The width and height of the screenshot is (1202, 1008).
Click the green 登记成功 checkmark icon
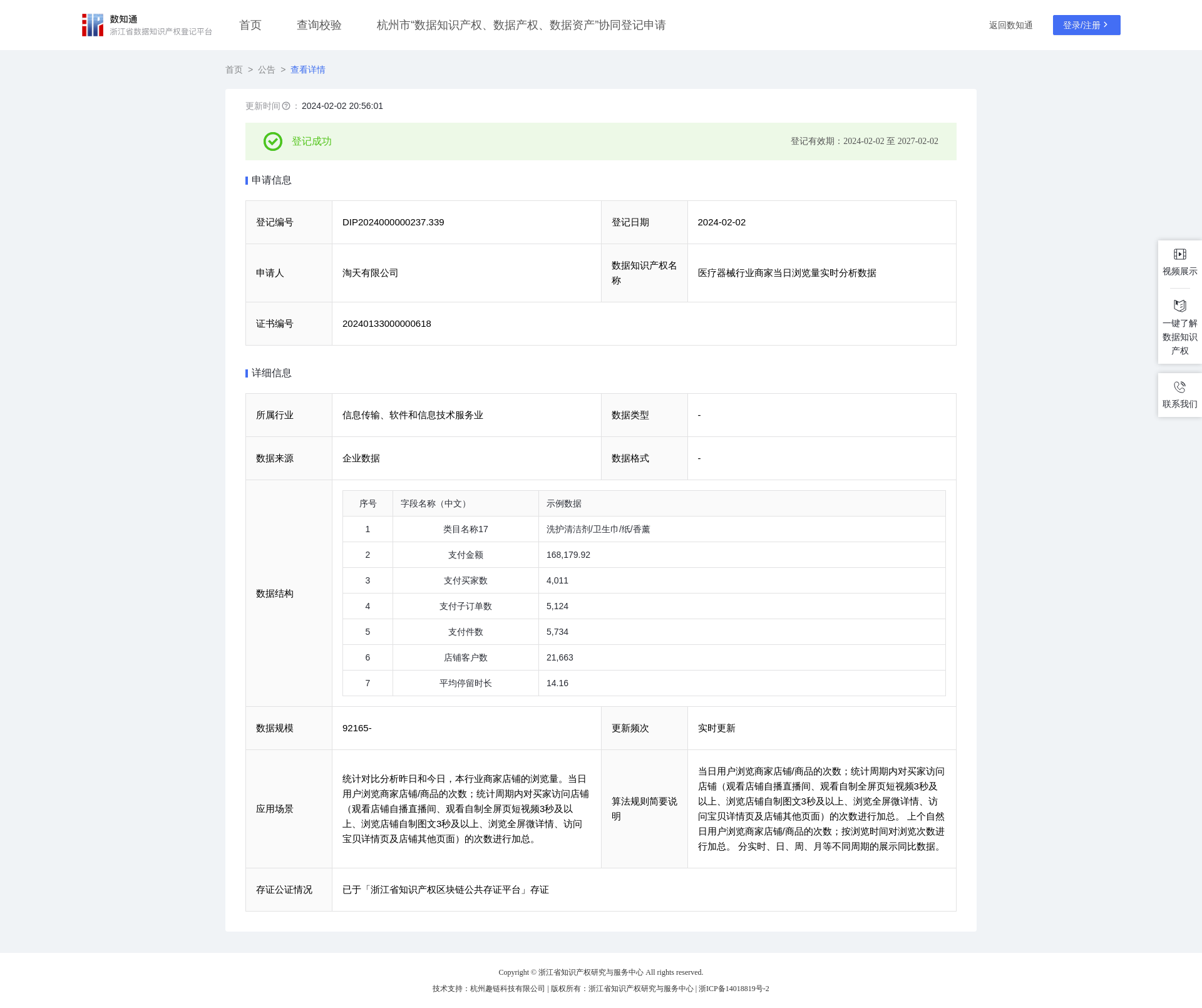tap(273, 141)
